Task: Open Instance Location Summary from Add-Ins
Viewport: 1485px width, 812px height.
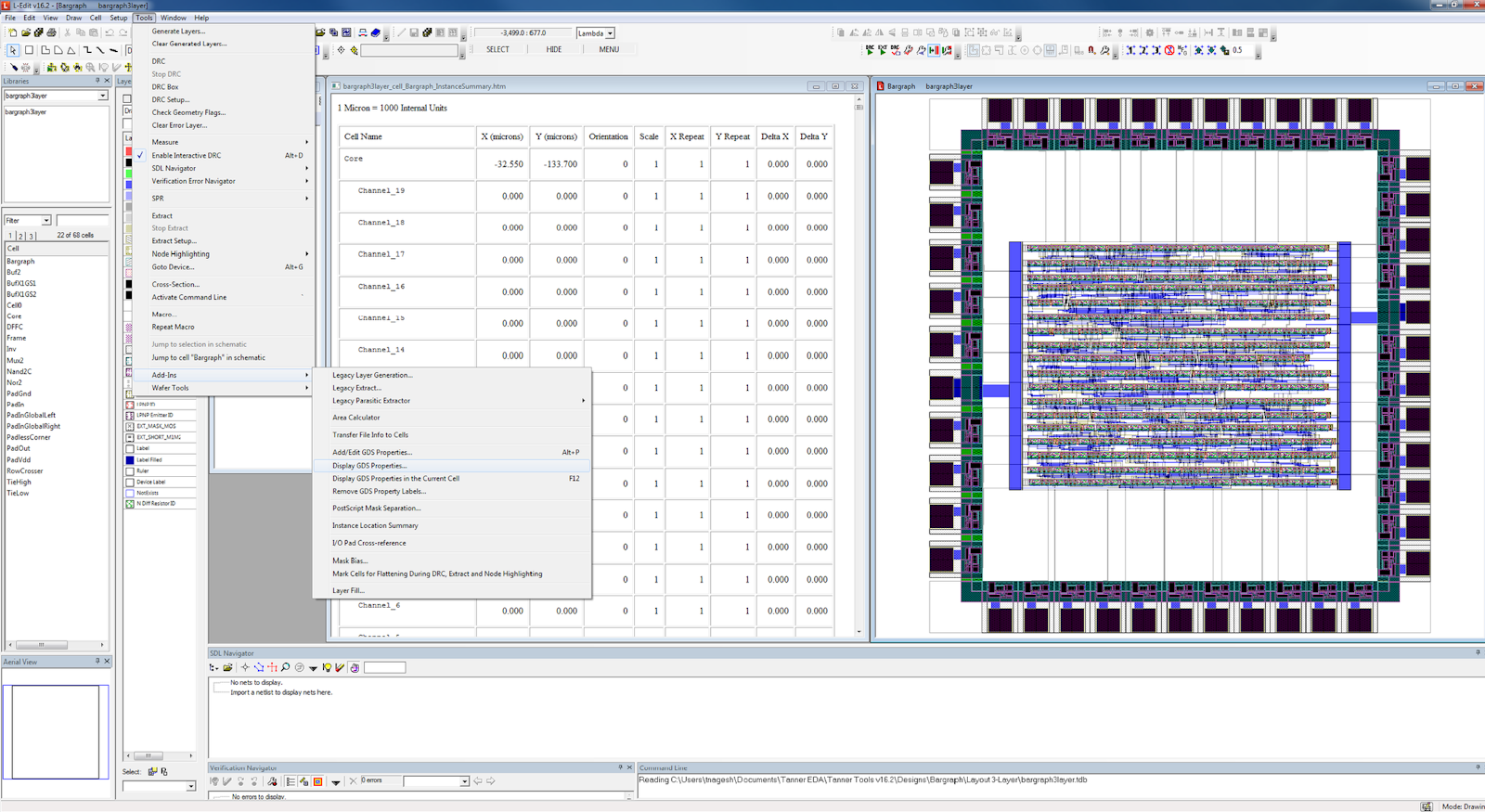Action: [375, 525]
